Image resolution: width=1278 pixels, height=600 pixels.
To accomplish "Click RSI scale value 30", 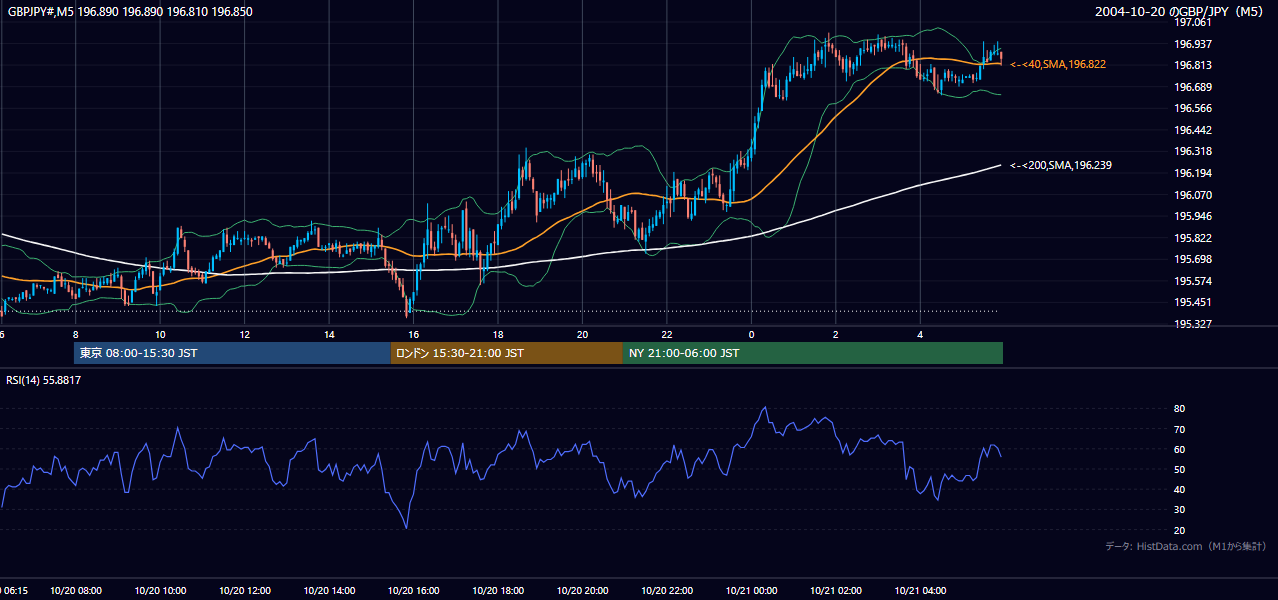I will [1179, 510].
